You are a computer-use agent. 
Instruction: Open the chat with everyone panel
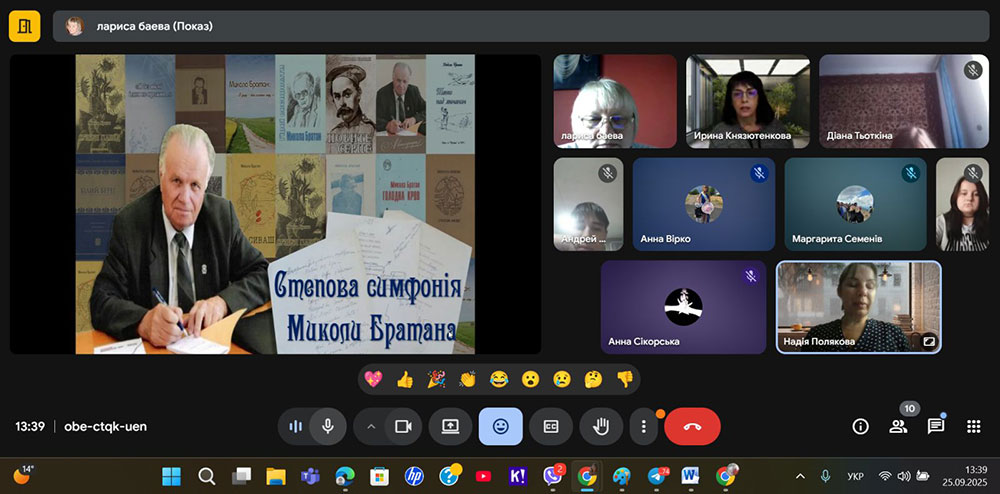click(936, 426)
